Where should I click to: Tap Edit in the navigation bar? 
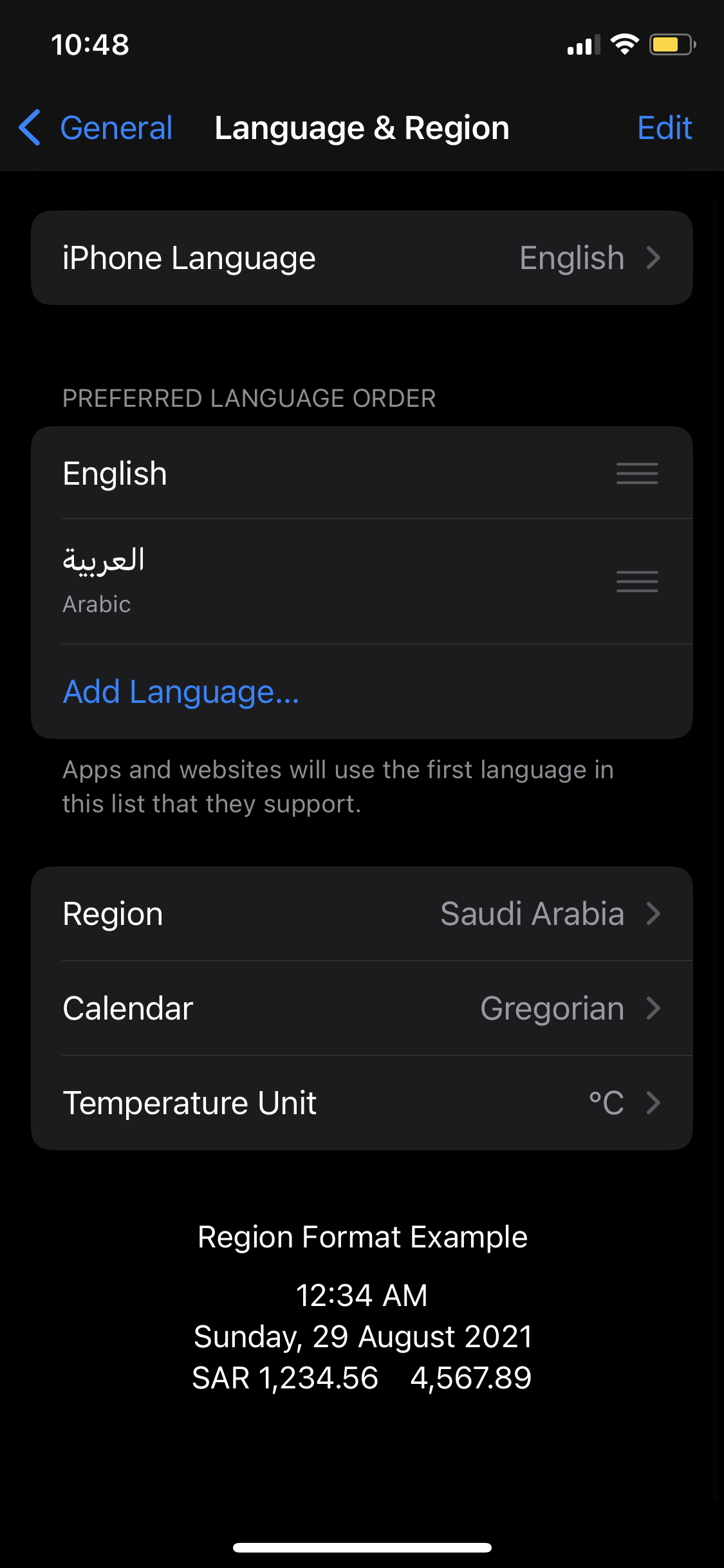[x=664, y=127]
